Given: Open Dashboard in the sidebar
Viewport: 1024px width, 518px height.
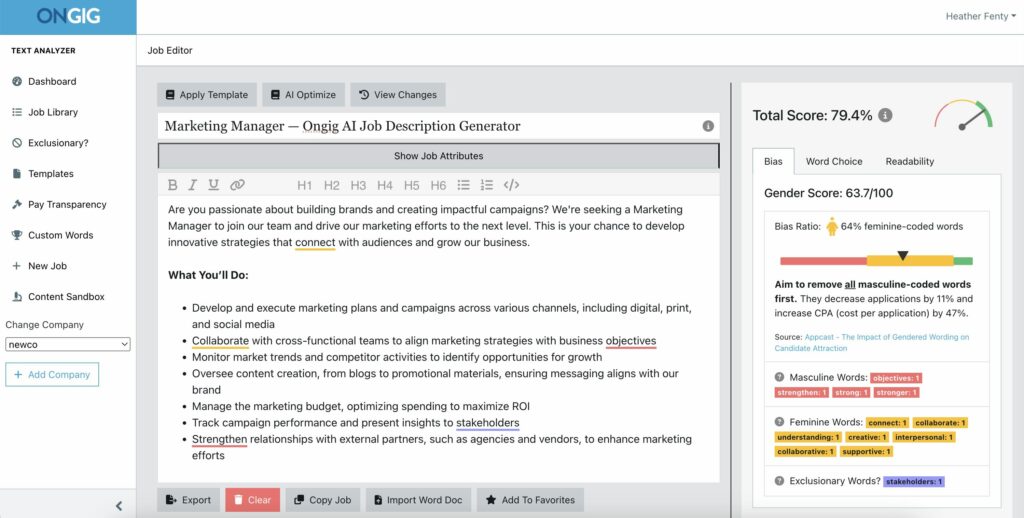Looking at the screenshot, I should 44,82.
